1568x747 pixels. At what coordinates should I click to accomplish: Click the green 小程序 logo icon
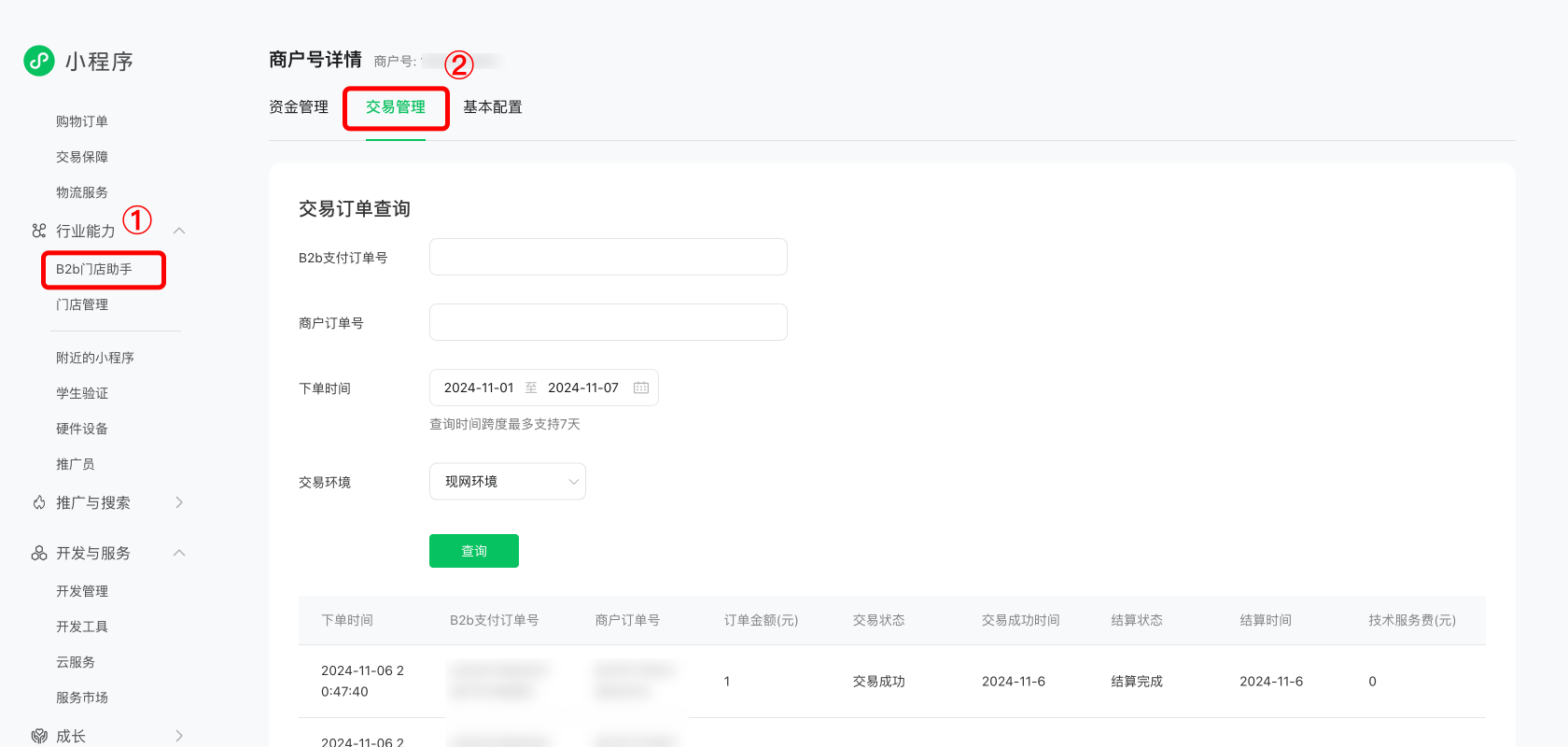tap(39, 61)
